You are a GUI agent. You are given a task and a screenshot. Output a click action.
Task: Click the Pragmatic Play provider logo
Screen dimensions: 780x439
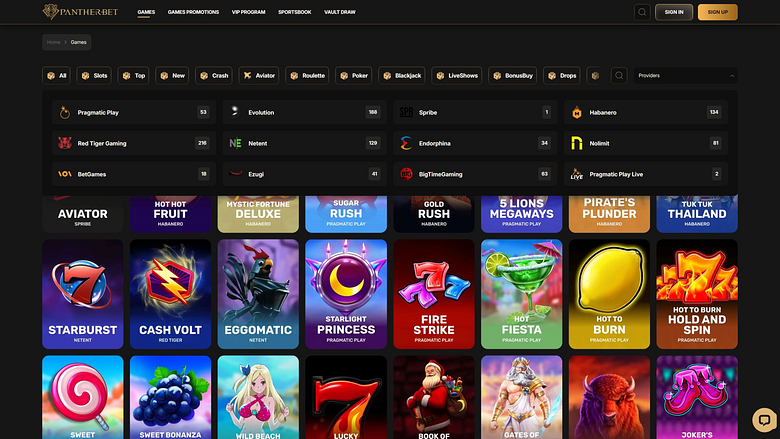pyautogui.click(x=65, y=112)
